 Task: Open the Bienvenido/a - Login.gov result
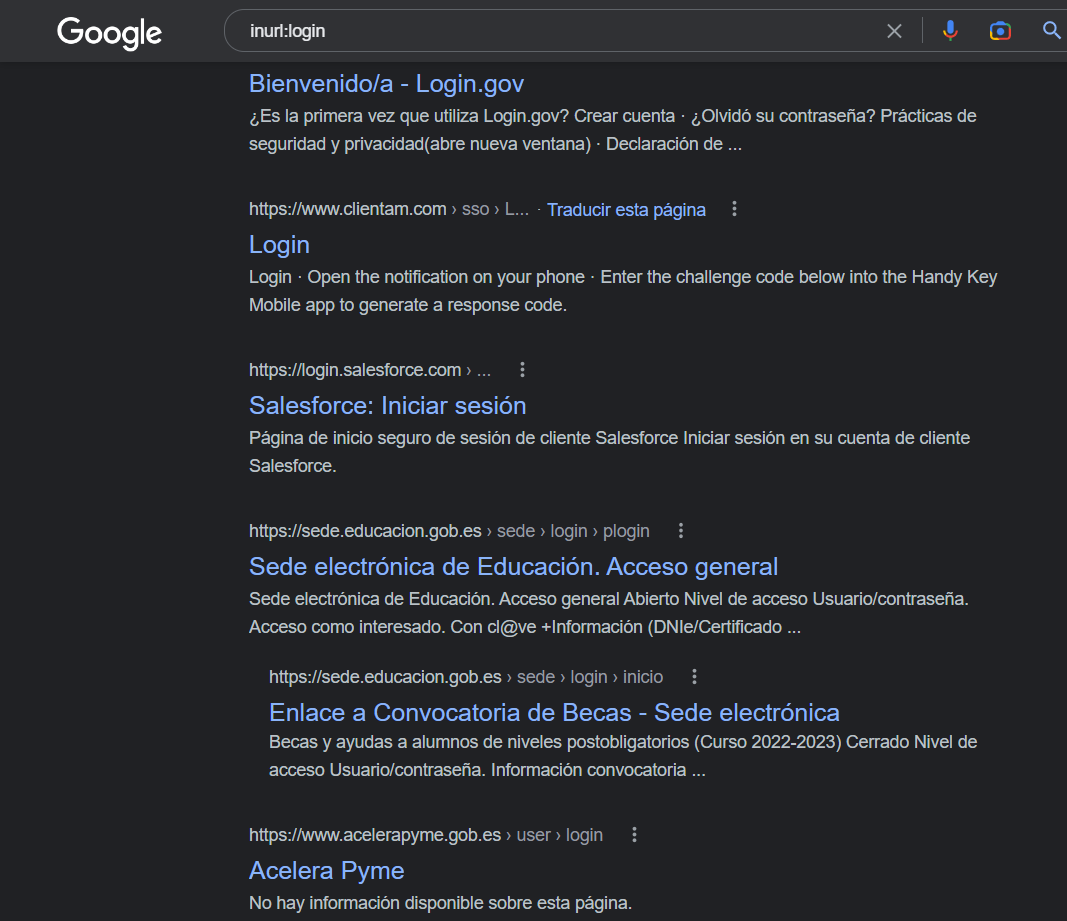[x=387, y=84]
